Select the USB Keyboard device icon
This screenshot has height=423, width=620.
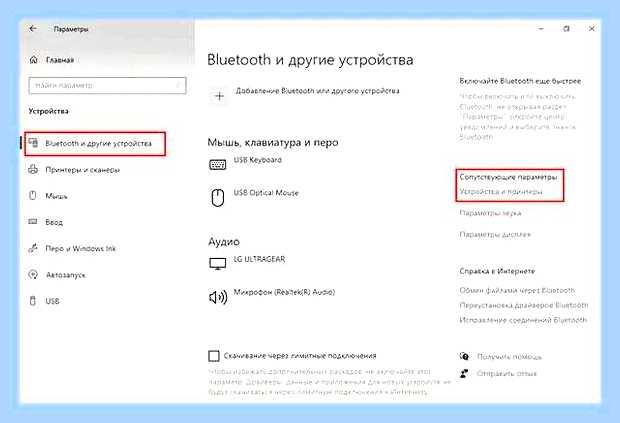[217, 164]
